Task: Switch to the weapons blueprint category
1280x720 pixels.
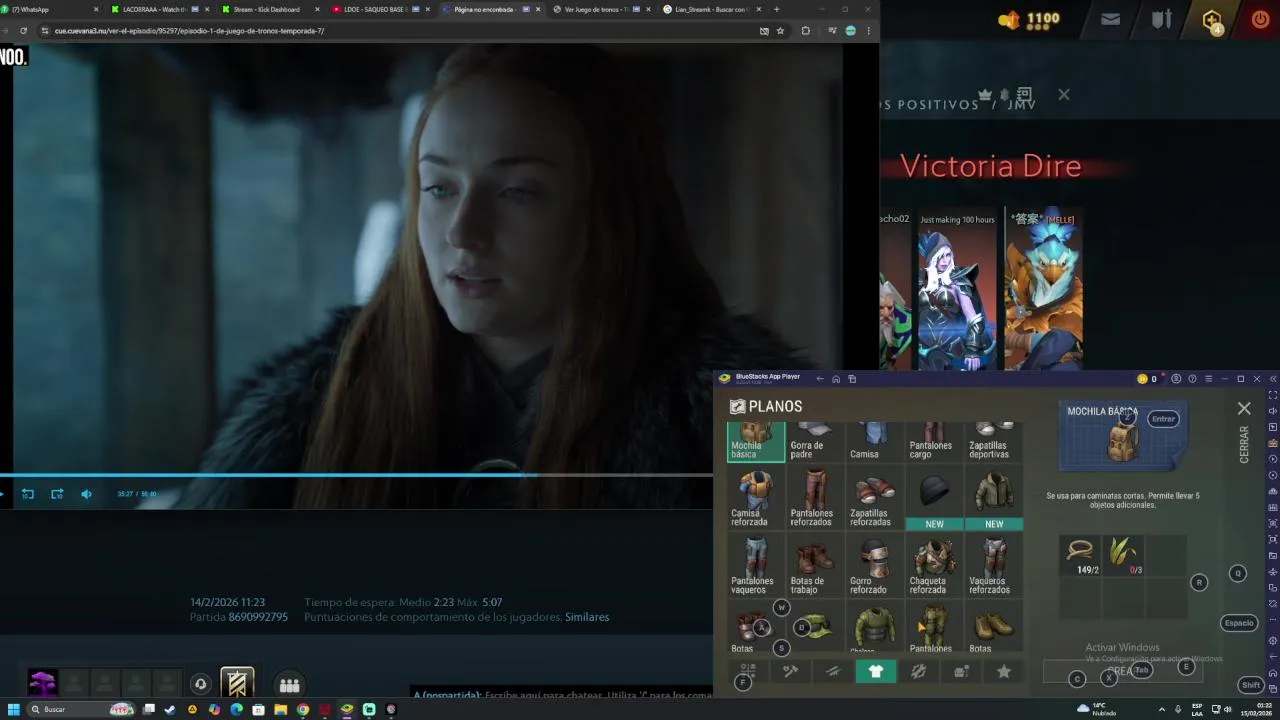Action: (833, 672)
